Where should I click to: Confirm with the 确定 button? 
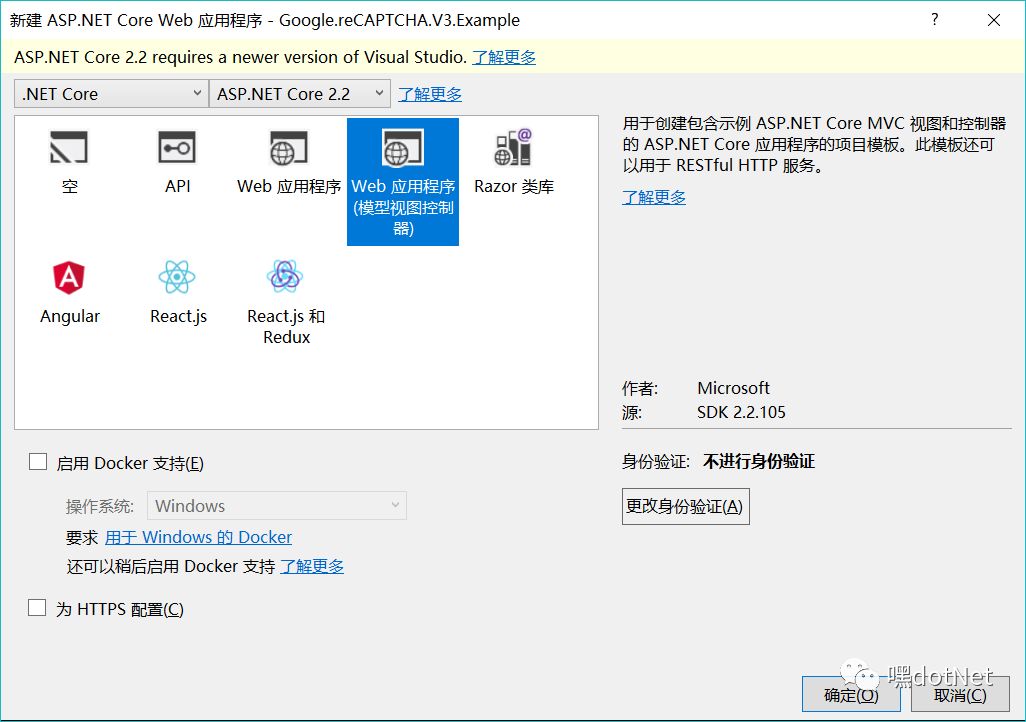pyautogui.click(x=851, y=695)
